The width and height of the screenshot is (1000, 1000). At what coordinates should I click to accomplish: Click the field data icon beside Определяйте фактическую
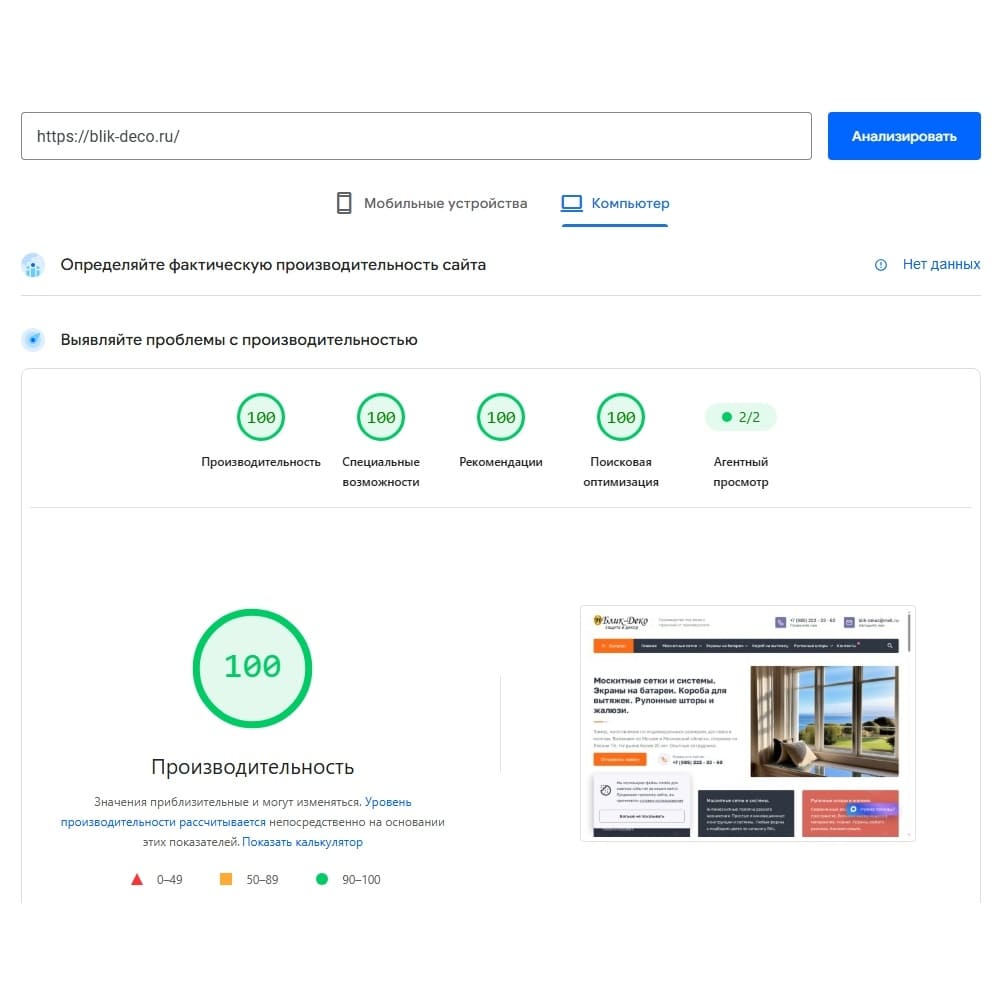[33, 265]
